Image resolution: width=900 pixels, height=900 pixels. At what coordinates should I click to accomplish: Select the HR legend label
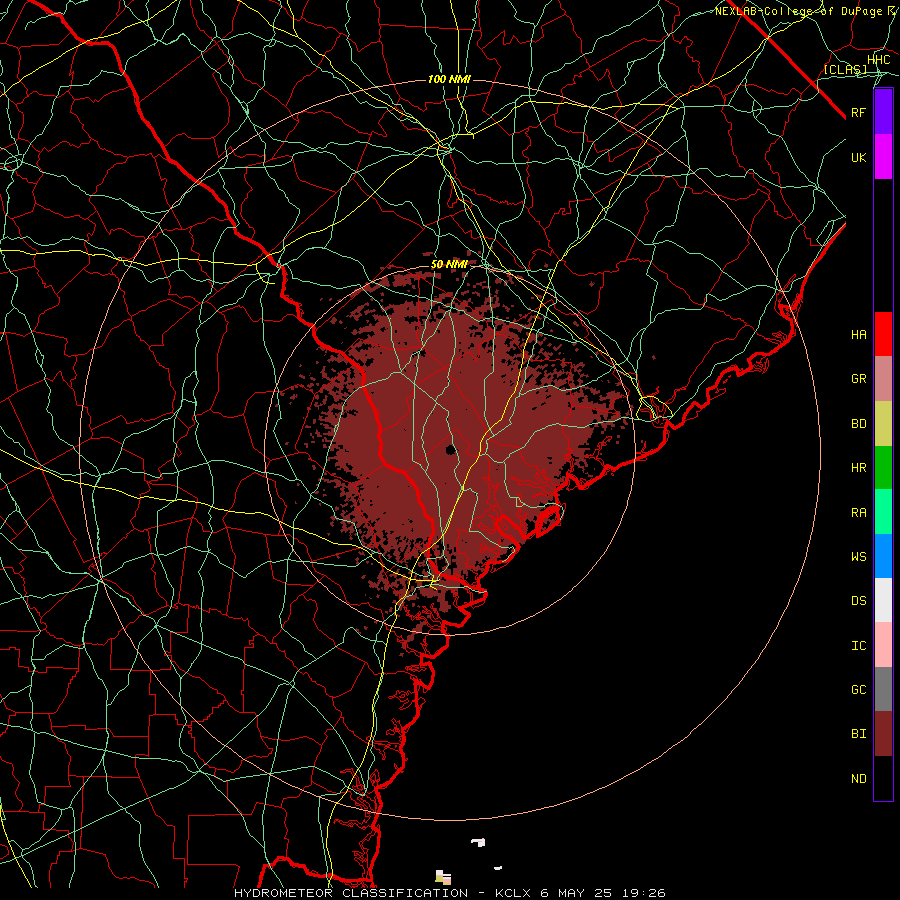point(859,468)
